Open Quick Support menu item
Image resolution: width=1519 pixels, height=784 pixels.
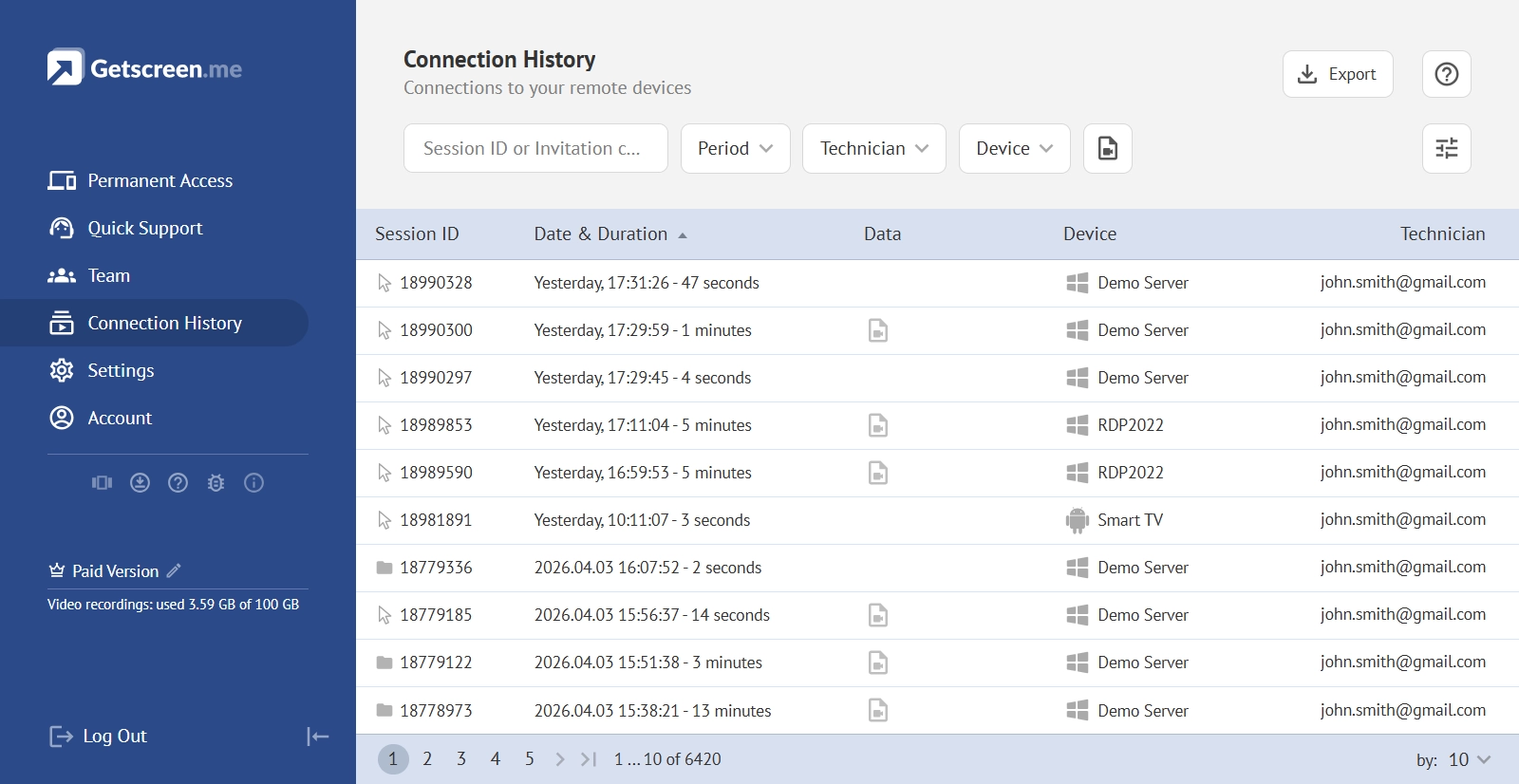[144, 228]
